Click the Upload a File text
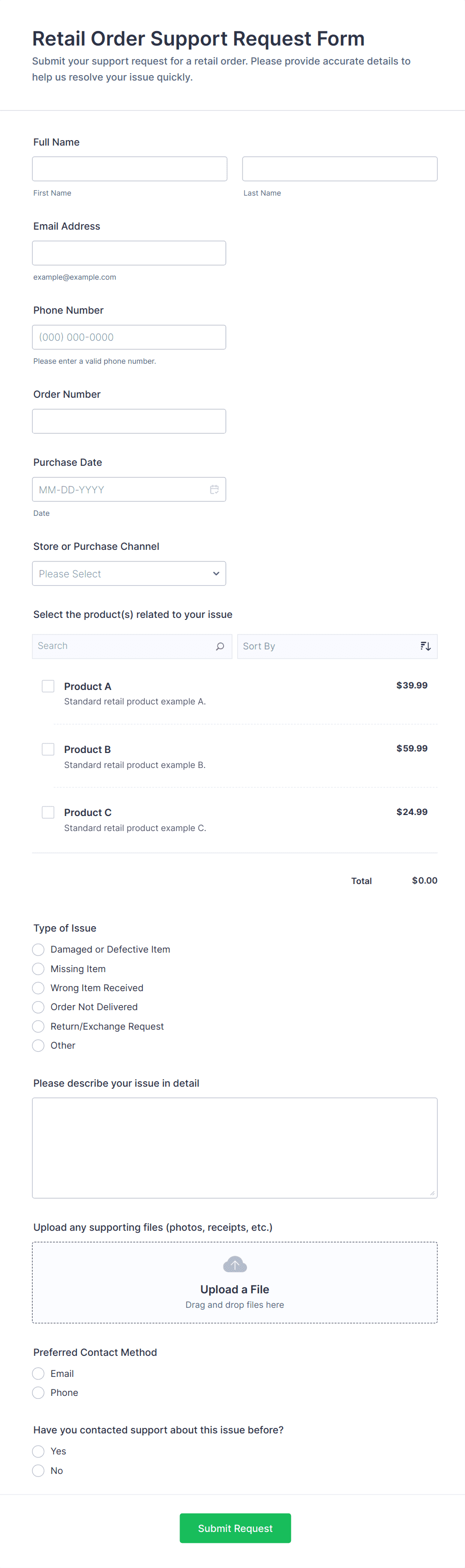This screenshot has width=465, height=1568. [x=234, y=1289]
